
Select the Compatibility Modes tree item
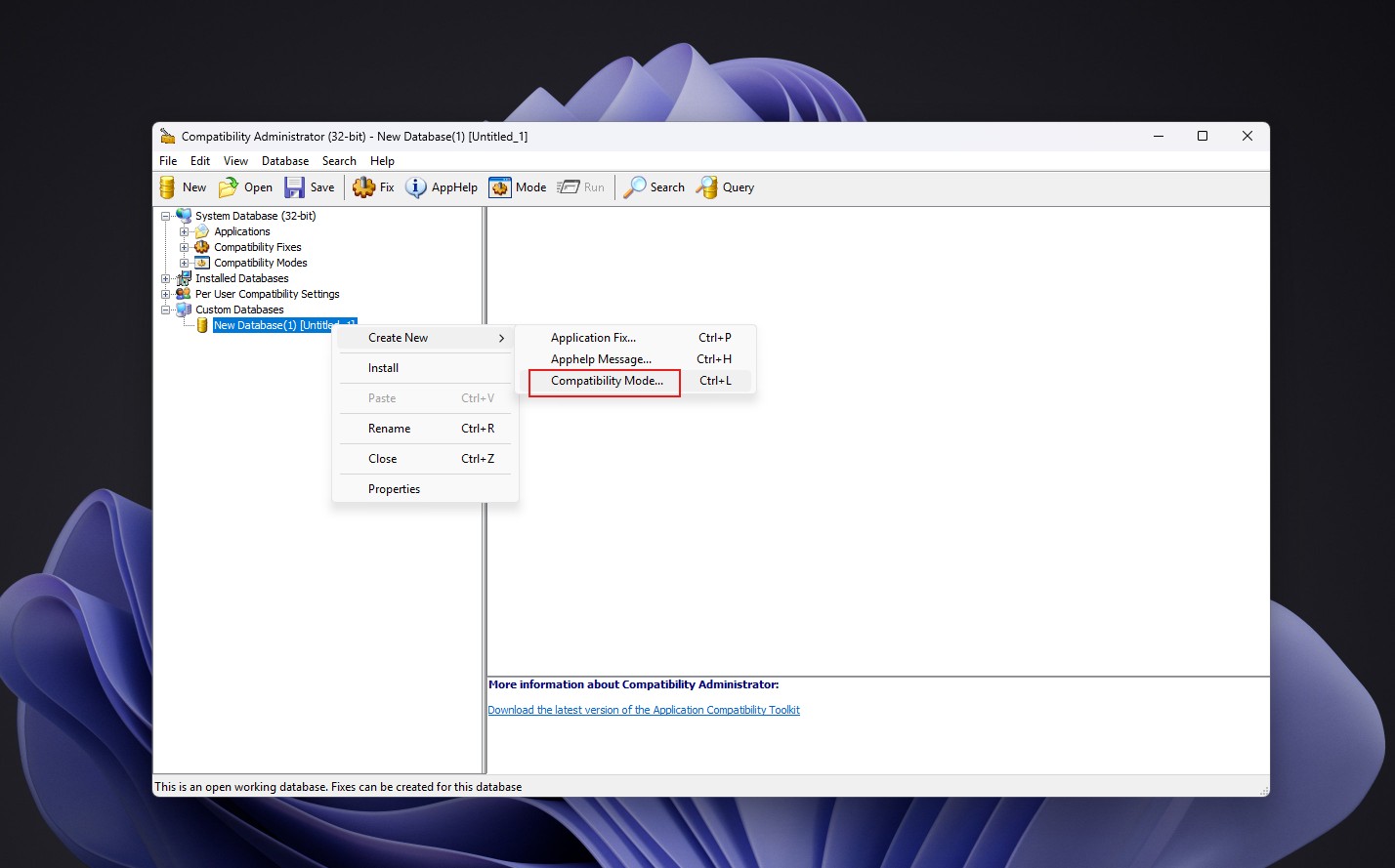coord(261,263)
